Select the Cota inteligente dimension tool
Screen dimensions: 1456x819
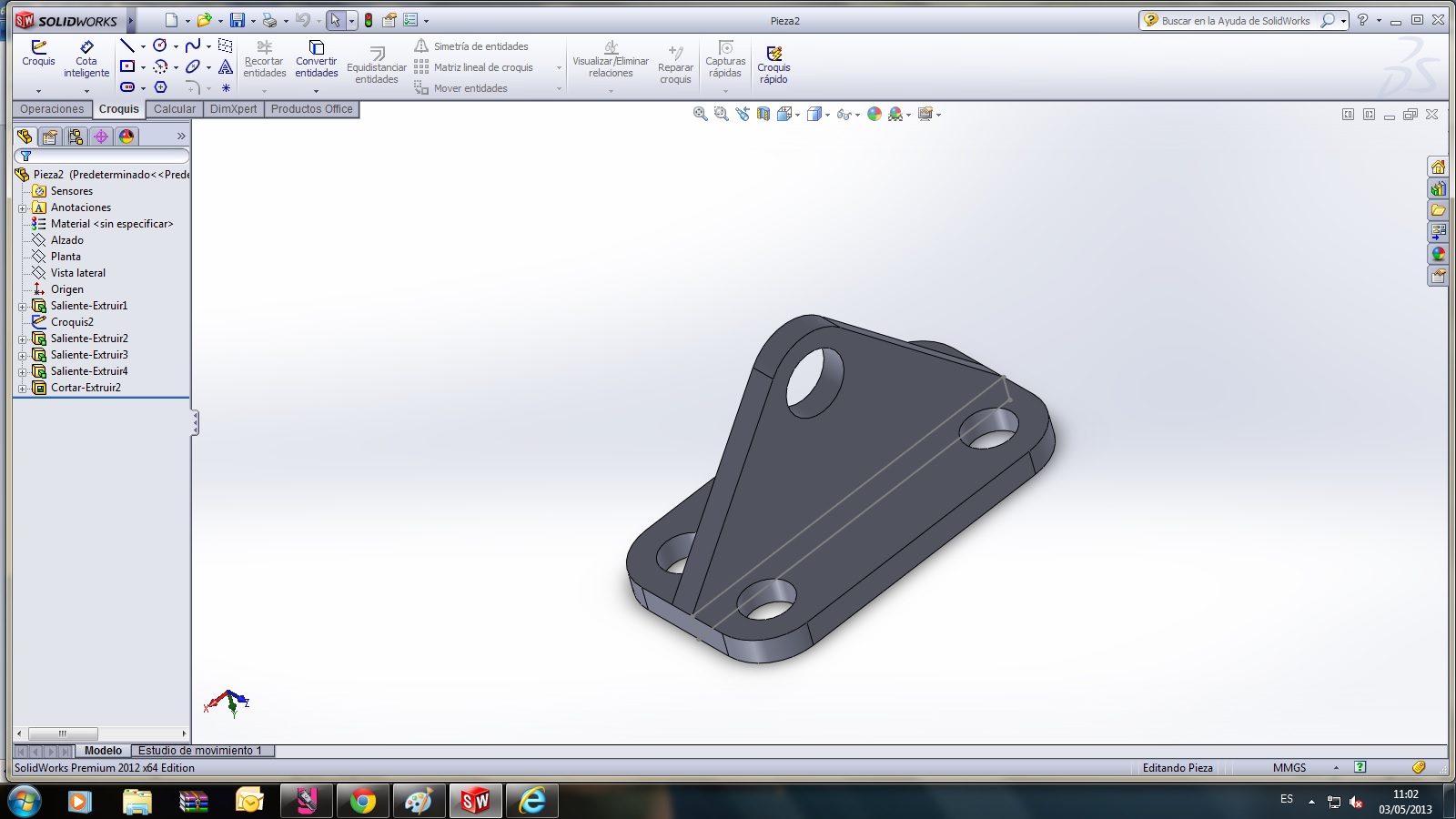pyautogui.click(x=86, y=58)
